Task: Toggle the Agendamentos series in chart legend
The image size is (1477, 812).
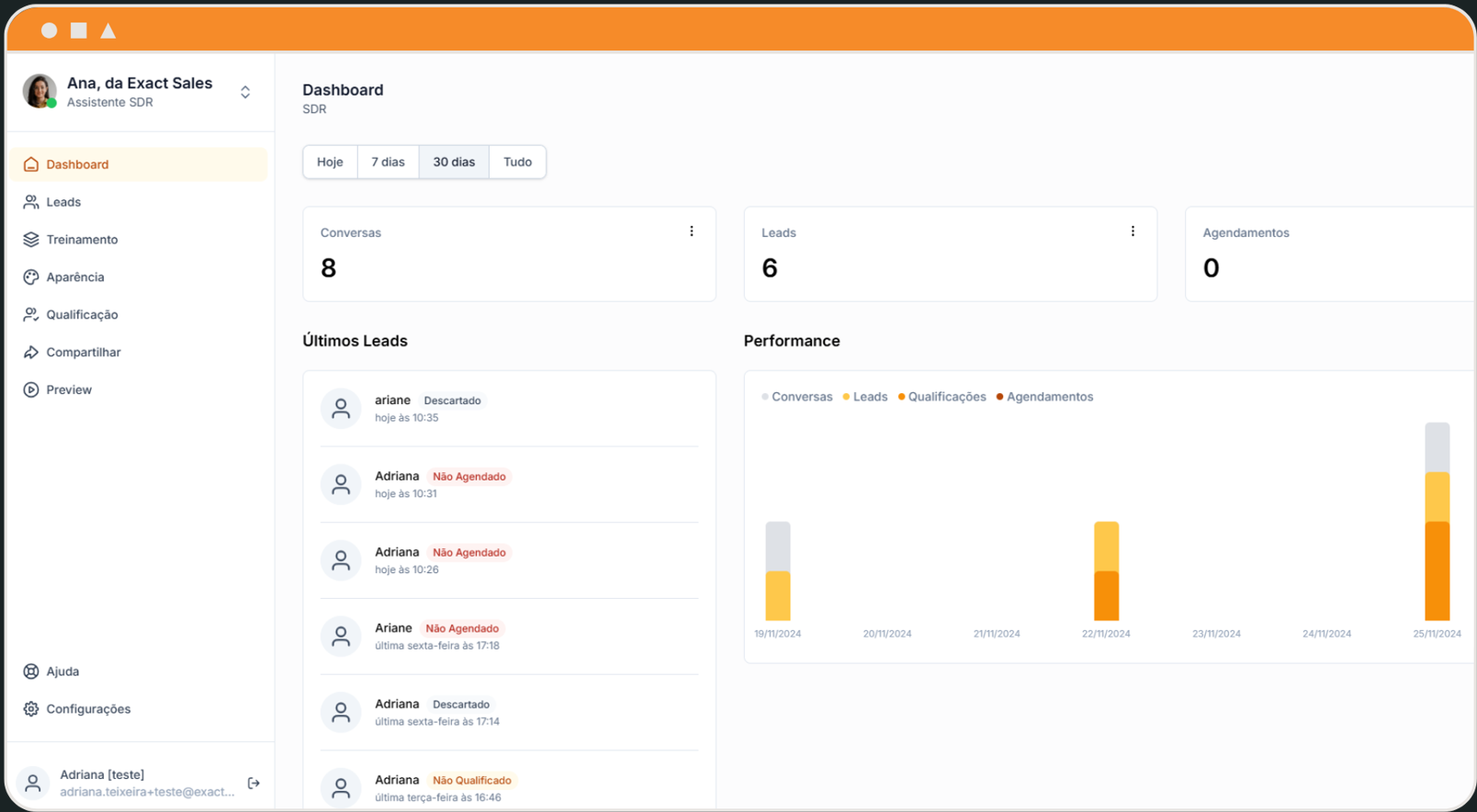Action: tap(1045, 397)
